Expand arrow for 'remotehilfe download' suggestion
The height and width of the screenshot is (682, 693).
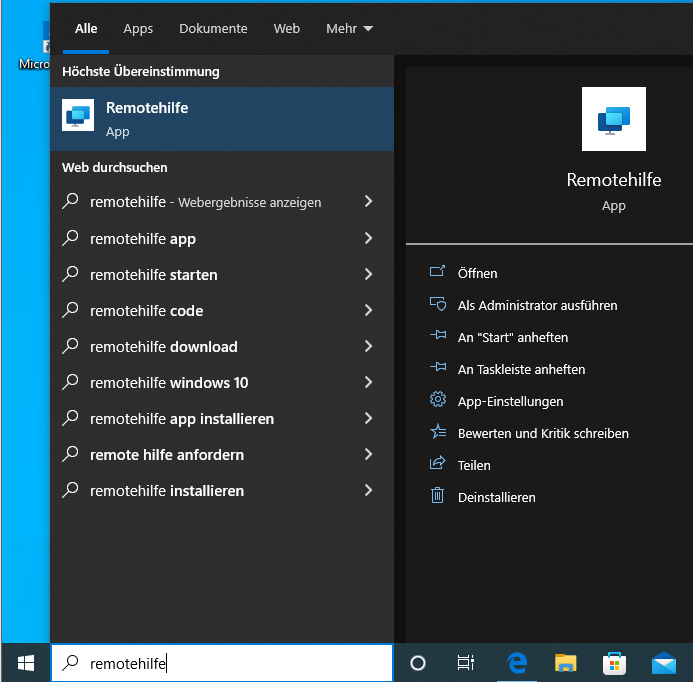pos(368,346)
